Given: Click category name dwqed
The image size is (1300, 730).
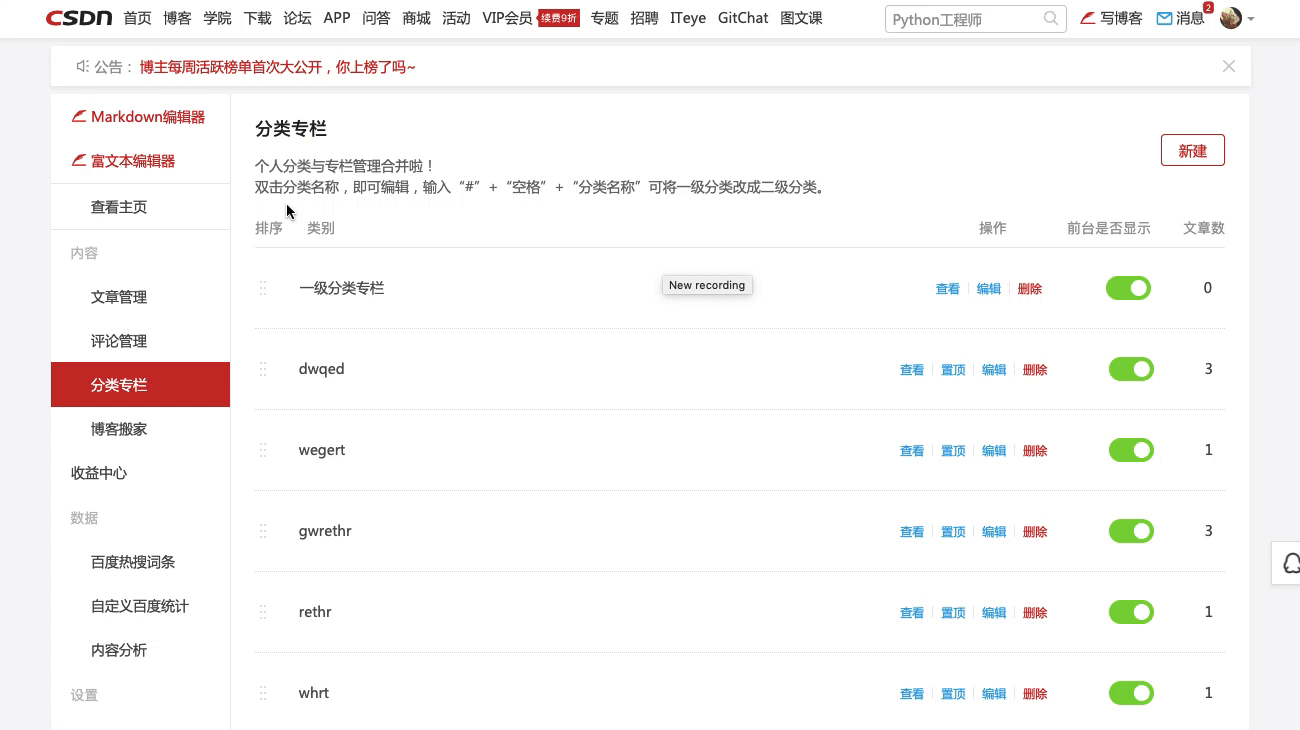Looking at the screenshot, I should click(321, 369).
